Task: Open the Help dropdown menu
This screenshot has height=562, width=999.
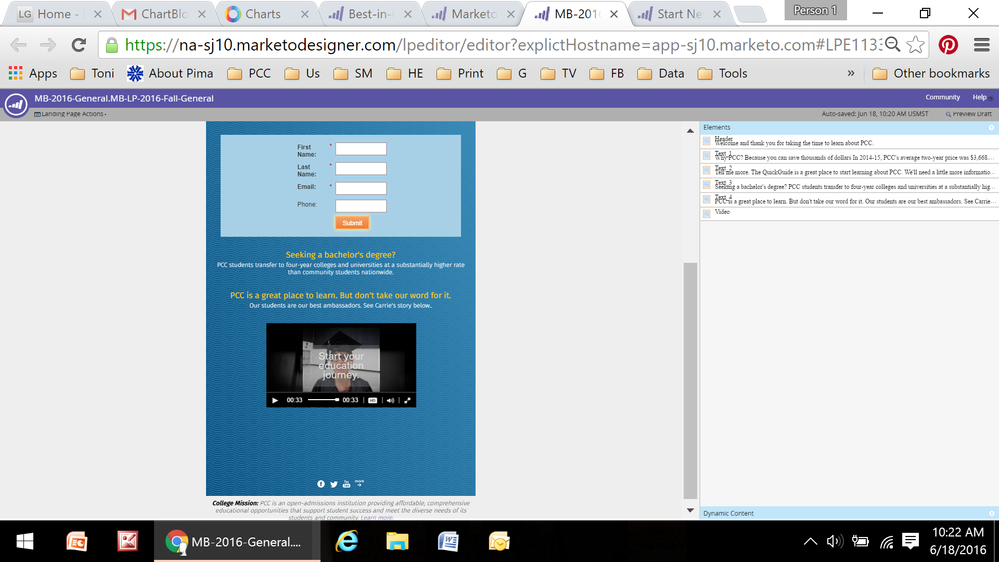Action: (981, 97)
